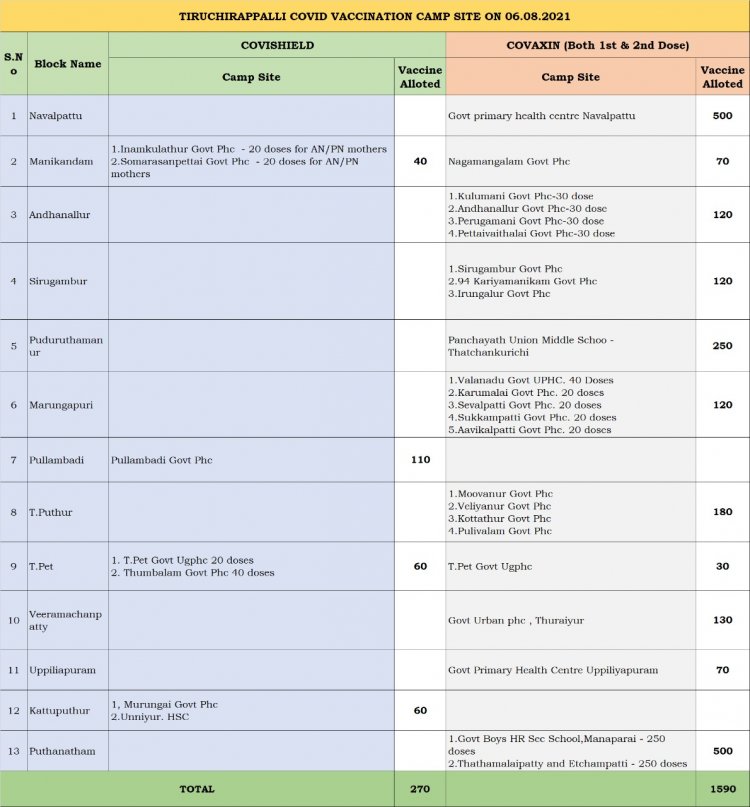Viewport: 750px width, 807px height.
Task: Click the Block Name header cell
Action: (68, 63)
